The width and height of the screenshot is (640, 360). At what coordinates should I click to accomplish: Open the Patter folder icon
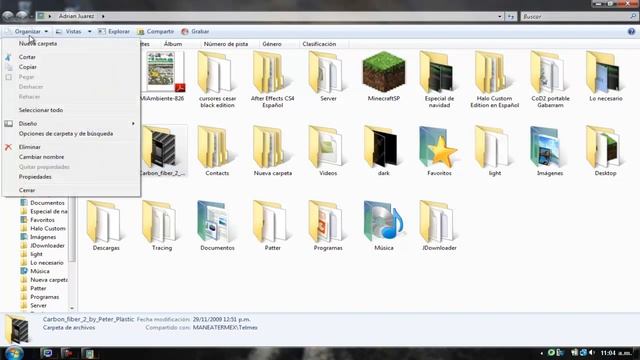click(272, 222)
